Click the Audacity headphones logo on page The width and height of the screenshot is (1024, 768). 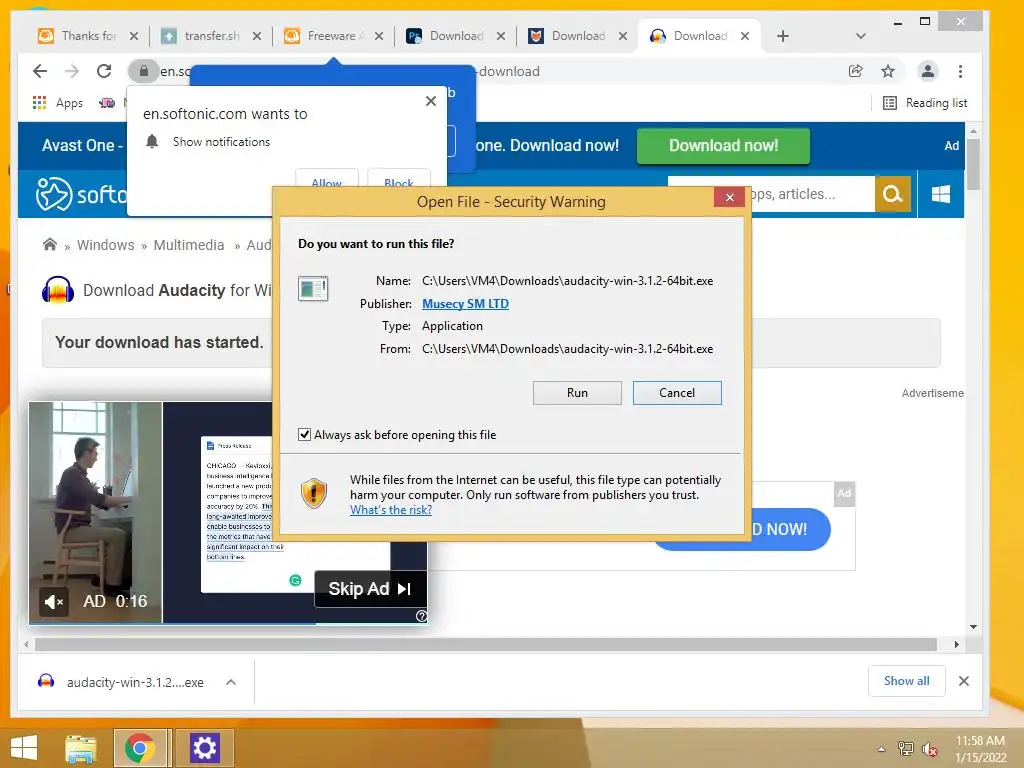(x=57, y=290)
